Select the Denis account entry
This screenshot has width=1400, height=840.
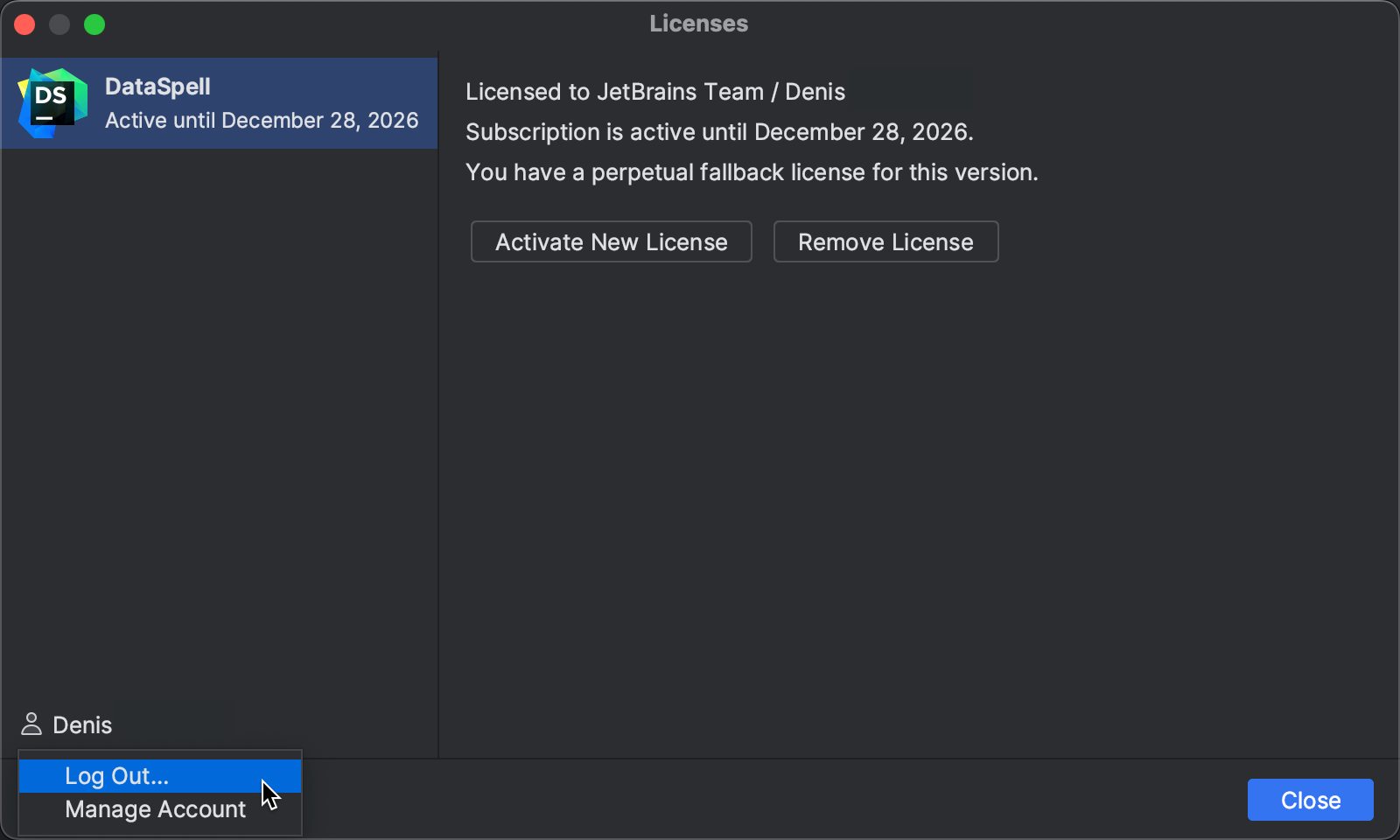coord(81,724)
